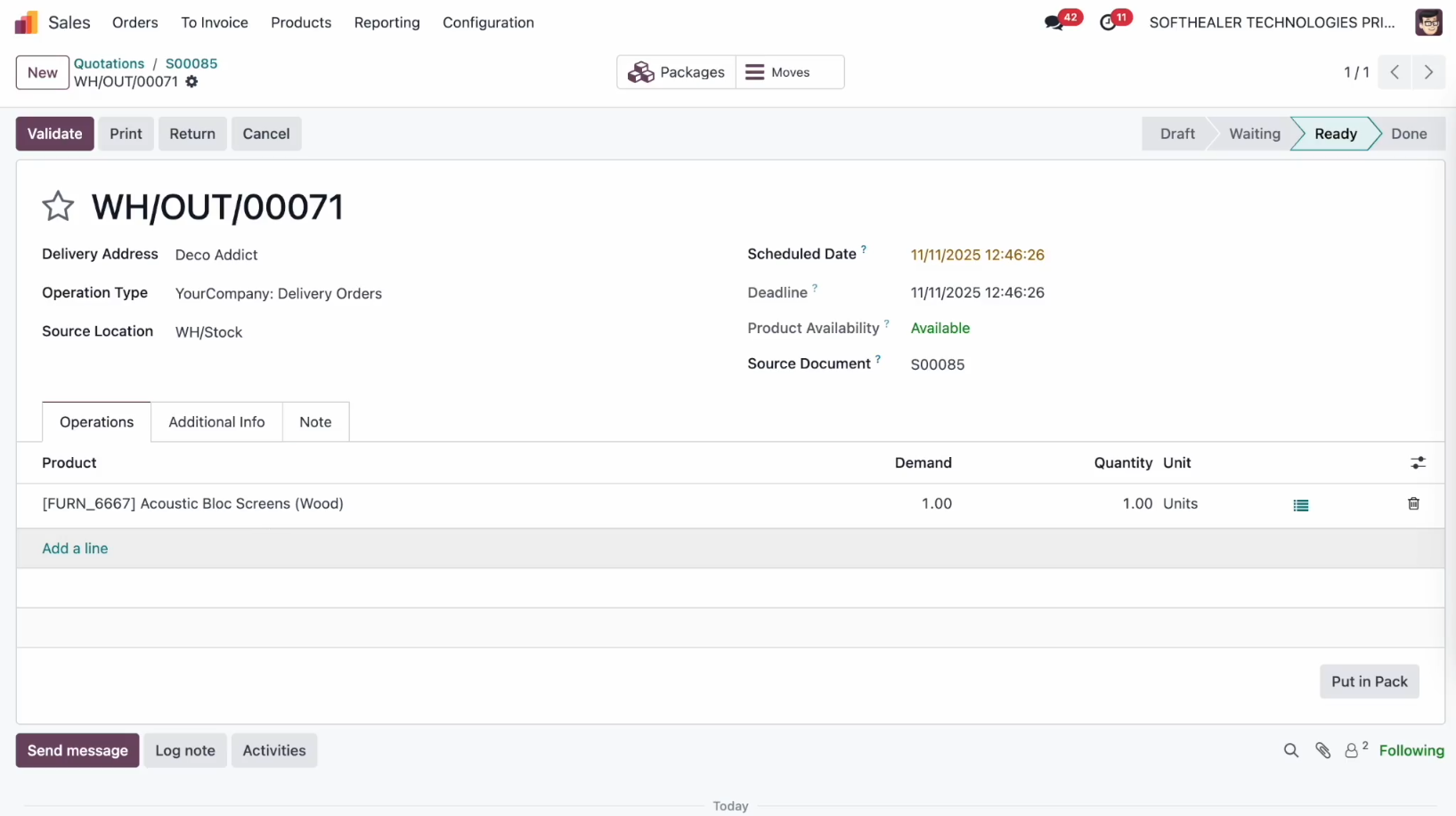
Task: View followers list icon
Action: tap(1353, 751)
